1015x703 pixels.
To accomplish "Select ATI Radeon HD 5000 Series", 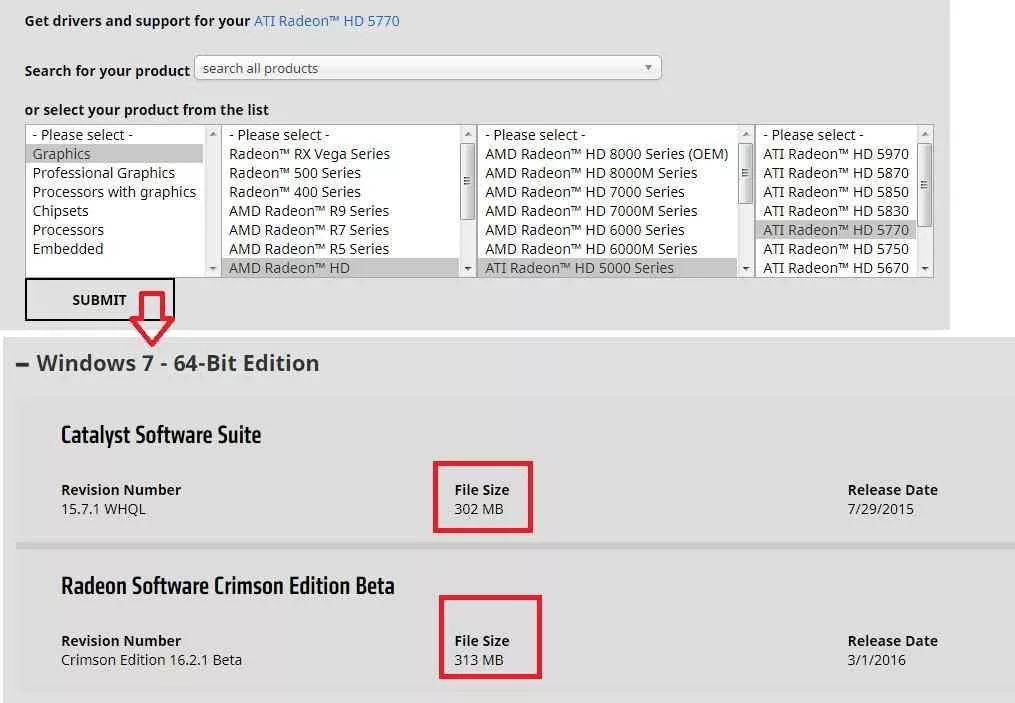I will click(608, 268).
